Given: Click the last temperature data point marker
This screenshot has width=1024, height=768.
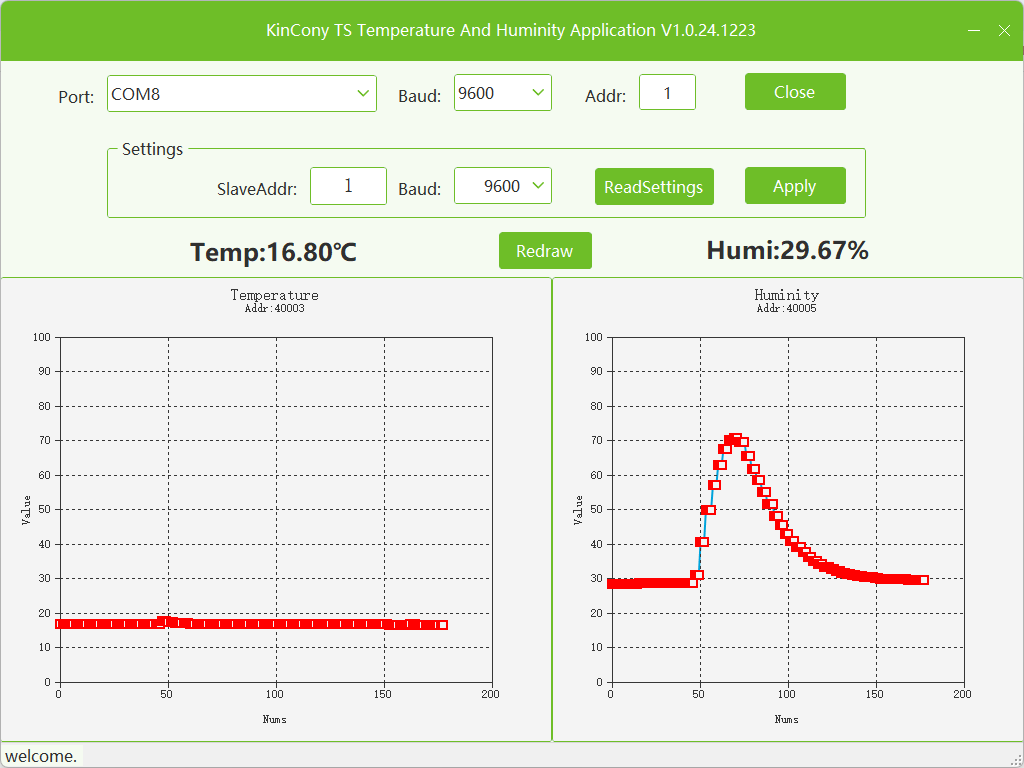Looking at the screenshot, I should tap(443, 625).
